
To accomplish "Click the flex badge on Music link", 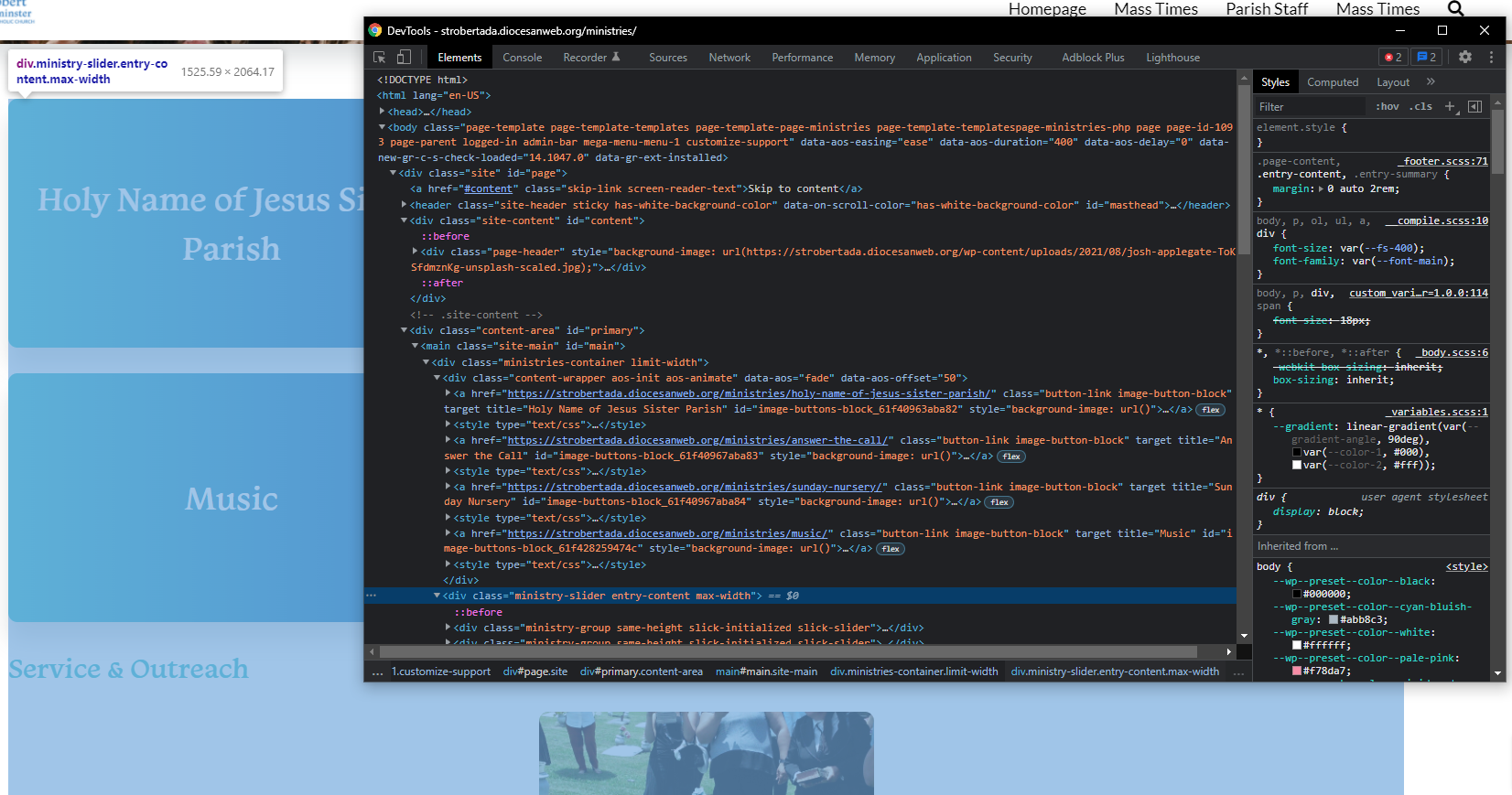I will 891,549.
